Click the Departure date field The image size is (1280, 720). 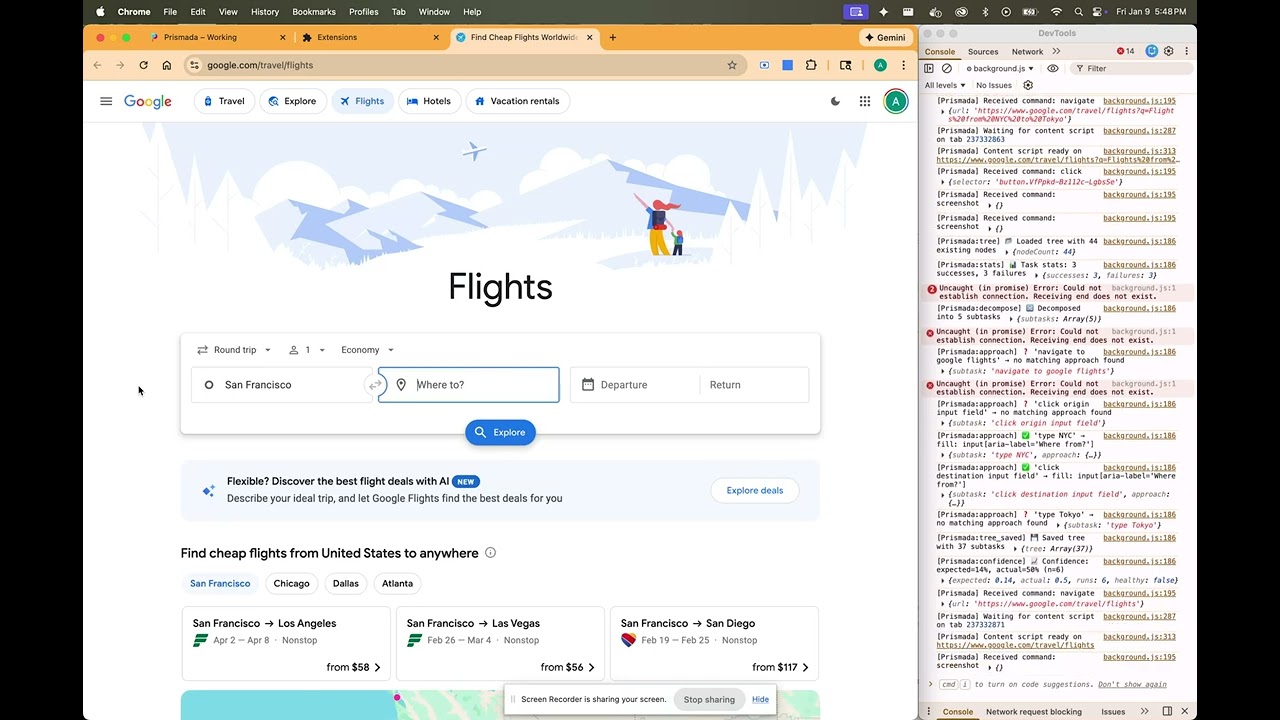coord(634,385)
